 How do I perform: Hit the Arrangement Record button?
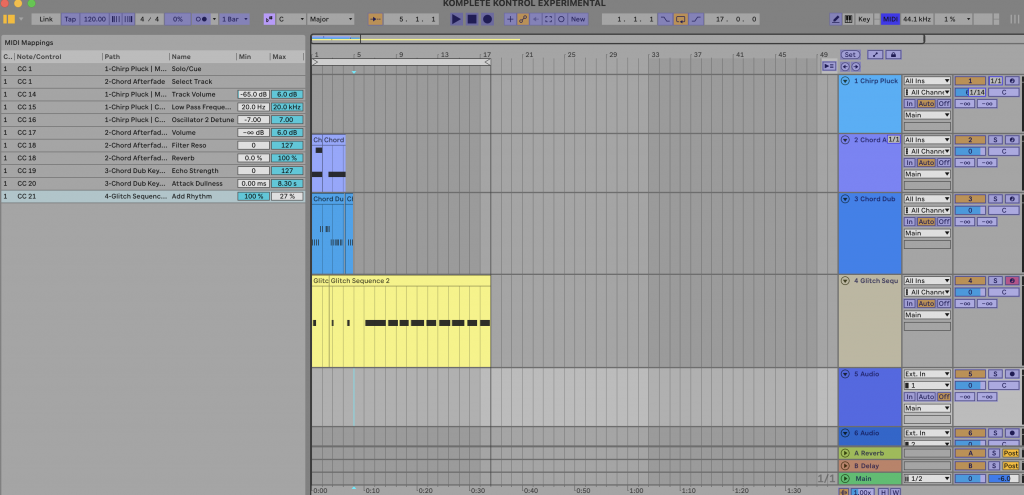coord(487,19)
